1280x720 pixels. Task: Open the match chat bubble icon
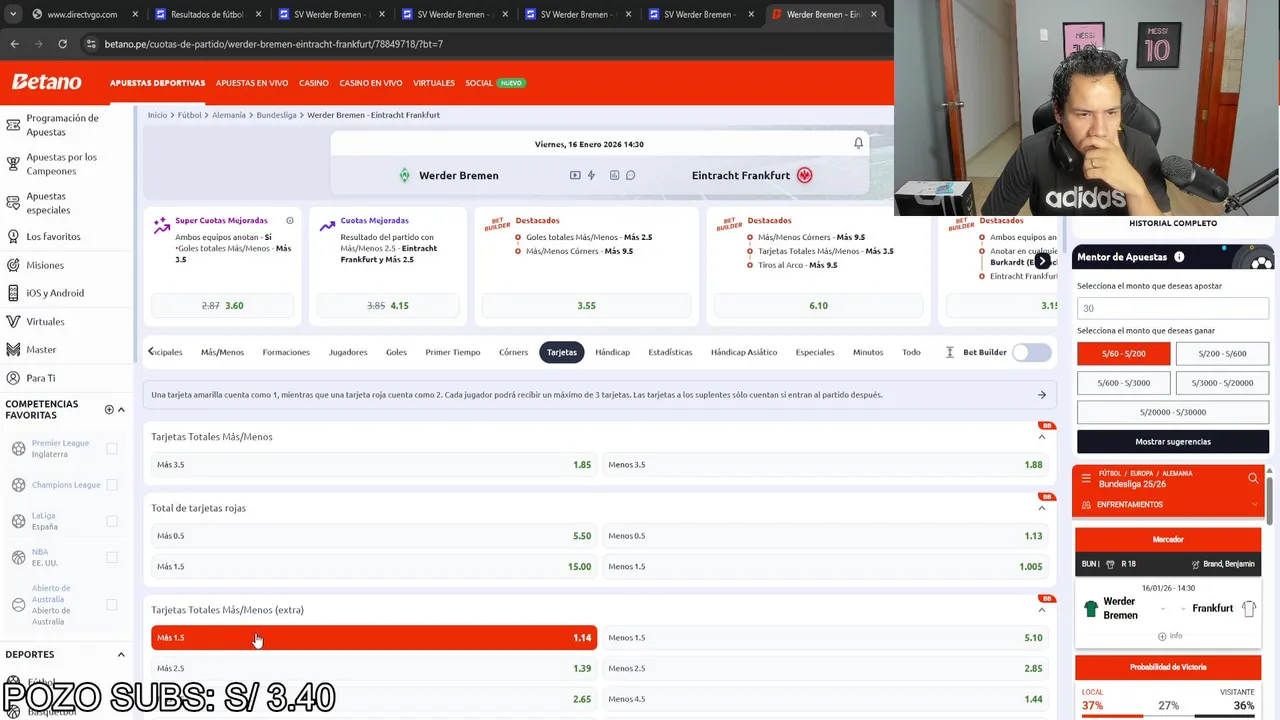630,175
